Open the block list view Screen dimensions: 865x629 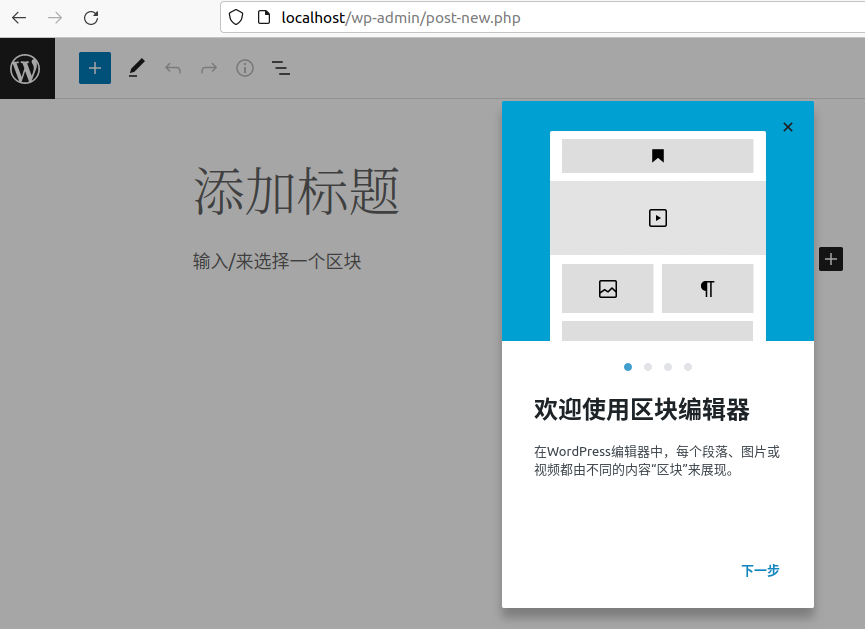pos(281,68)
